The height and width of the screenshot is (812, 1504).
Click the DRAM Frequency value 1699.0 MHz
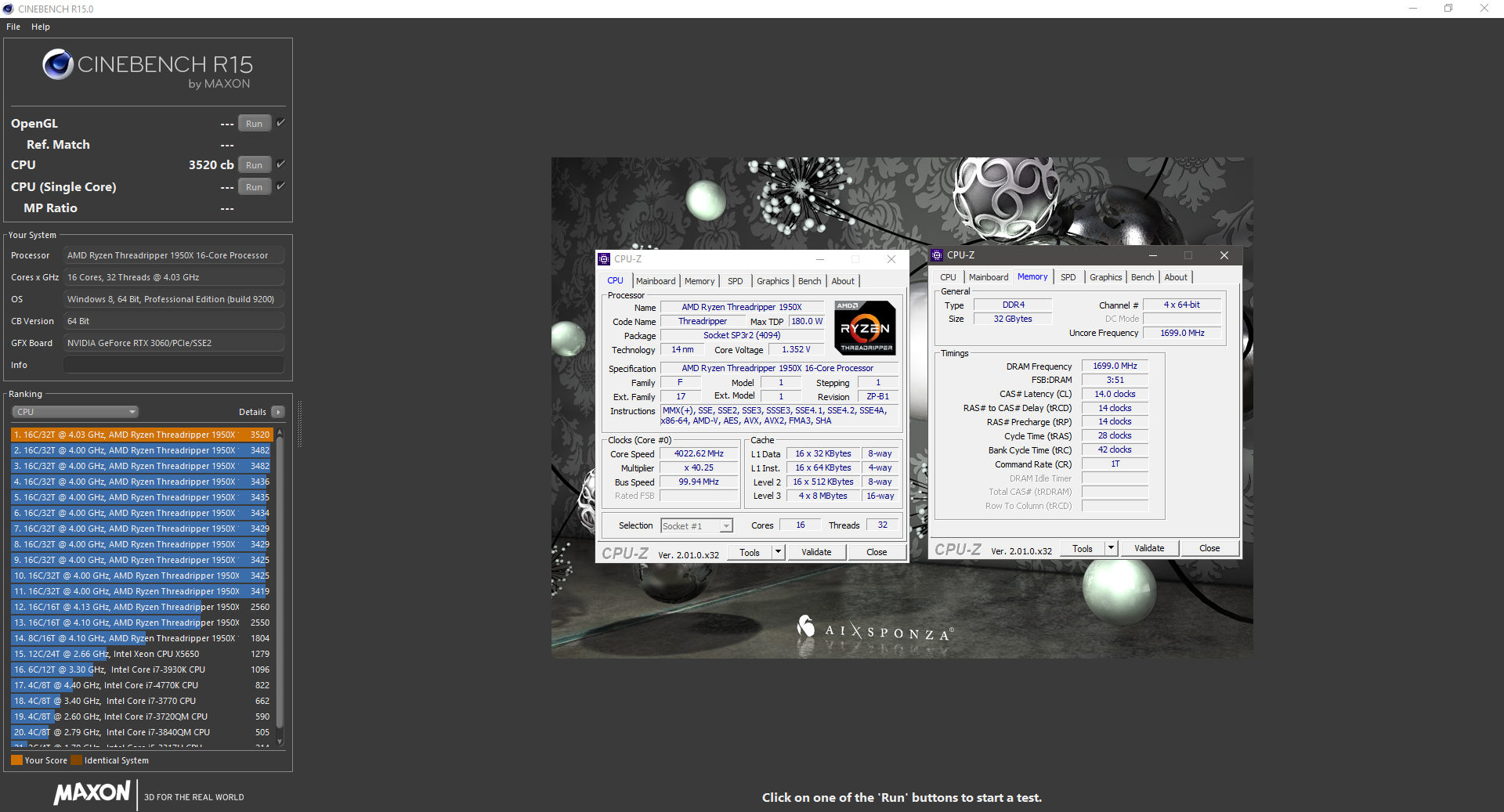point(1115,366)
